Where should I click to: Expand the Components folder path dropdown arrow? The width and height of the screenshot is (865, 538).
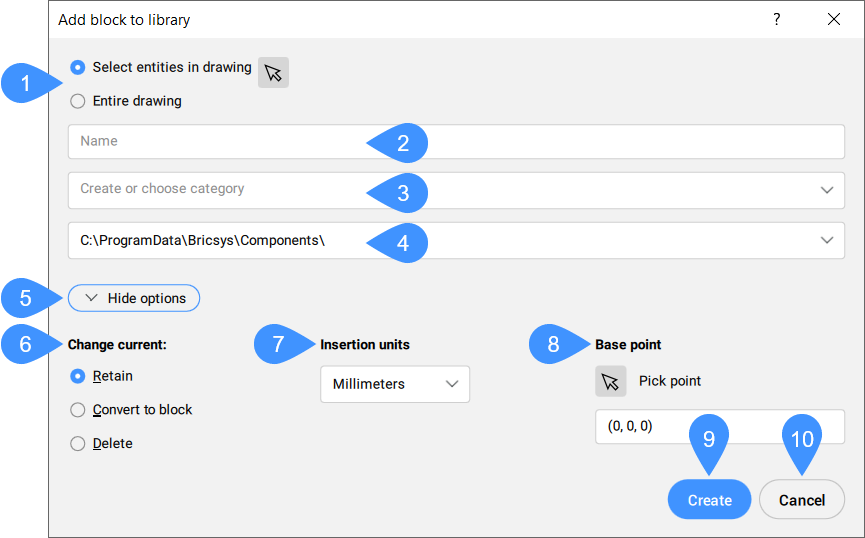pyautogui.click(x=826, y=240)
